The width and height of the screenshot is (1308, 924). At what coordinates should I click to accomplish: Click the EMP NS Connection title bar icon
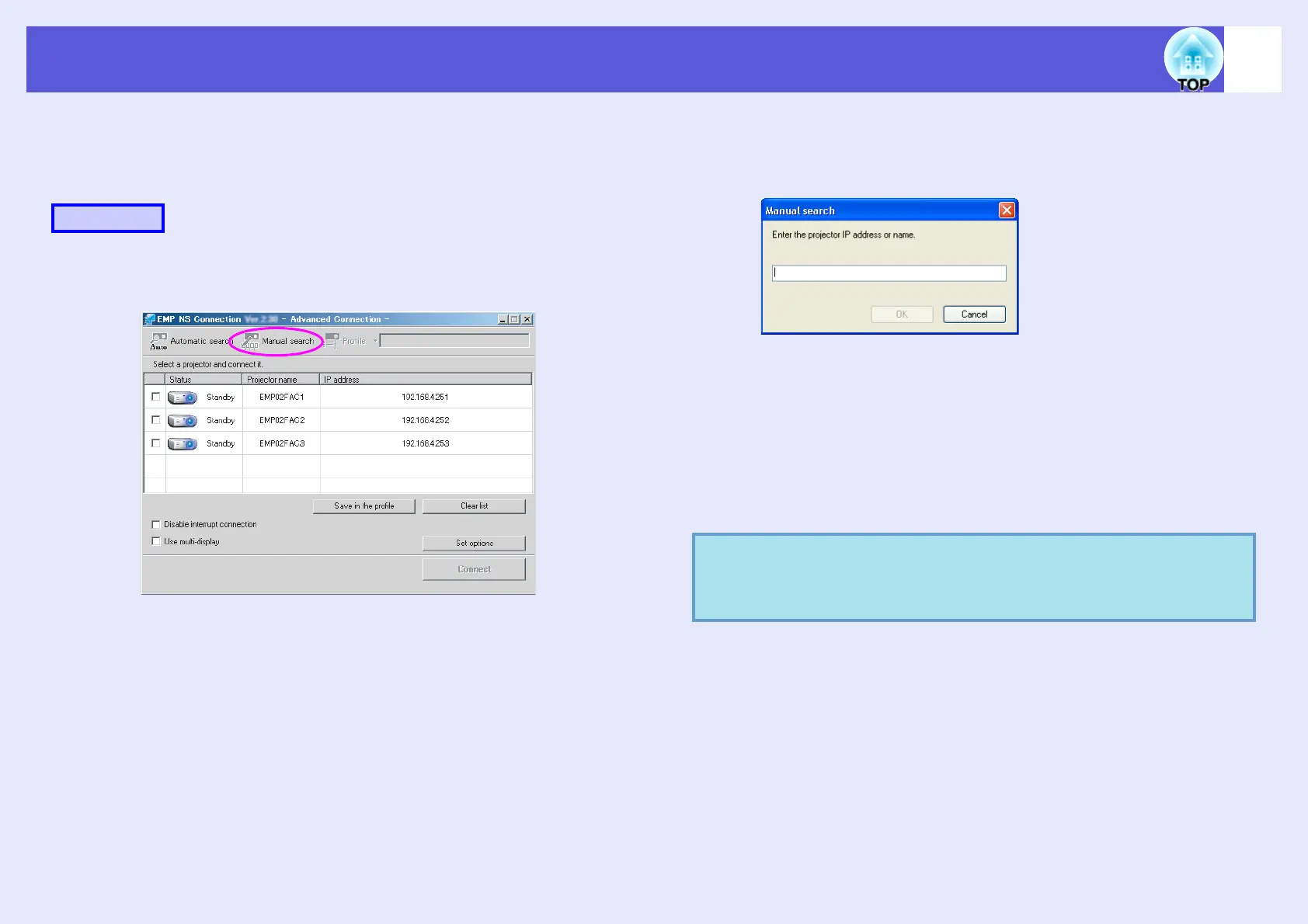click(x=150, y=319)
